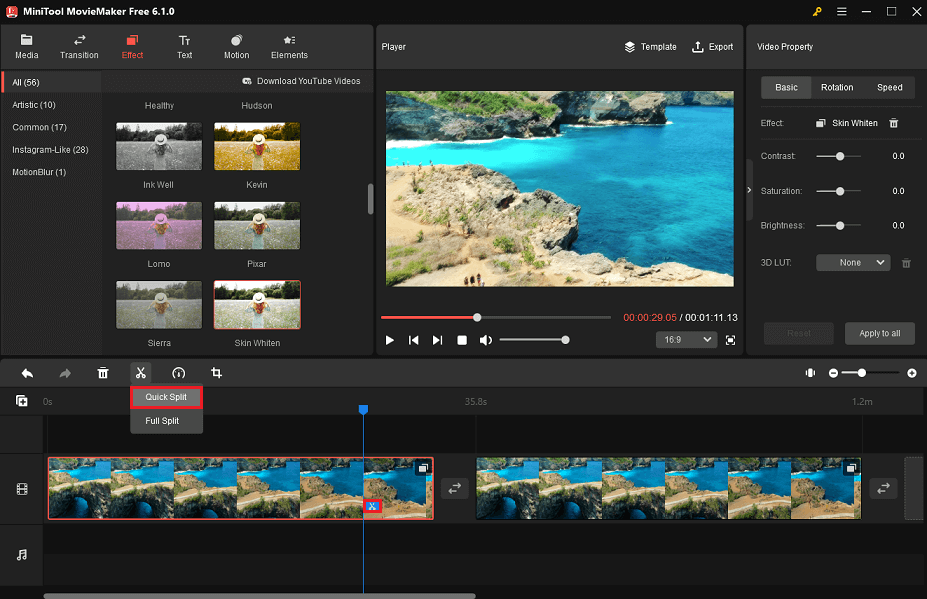The height and width of the screenshot is (599, 927).
Task: Choose Full Split from menu
Action: coord(166,421)
